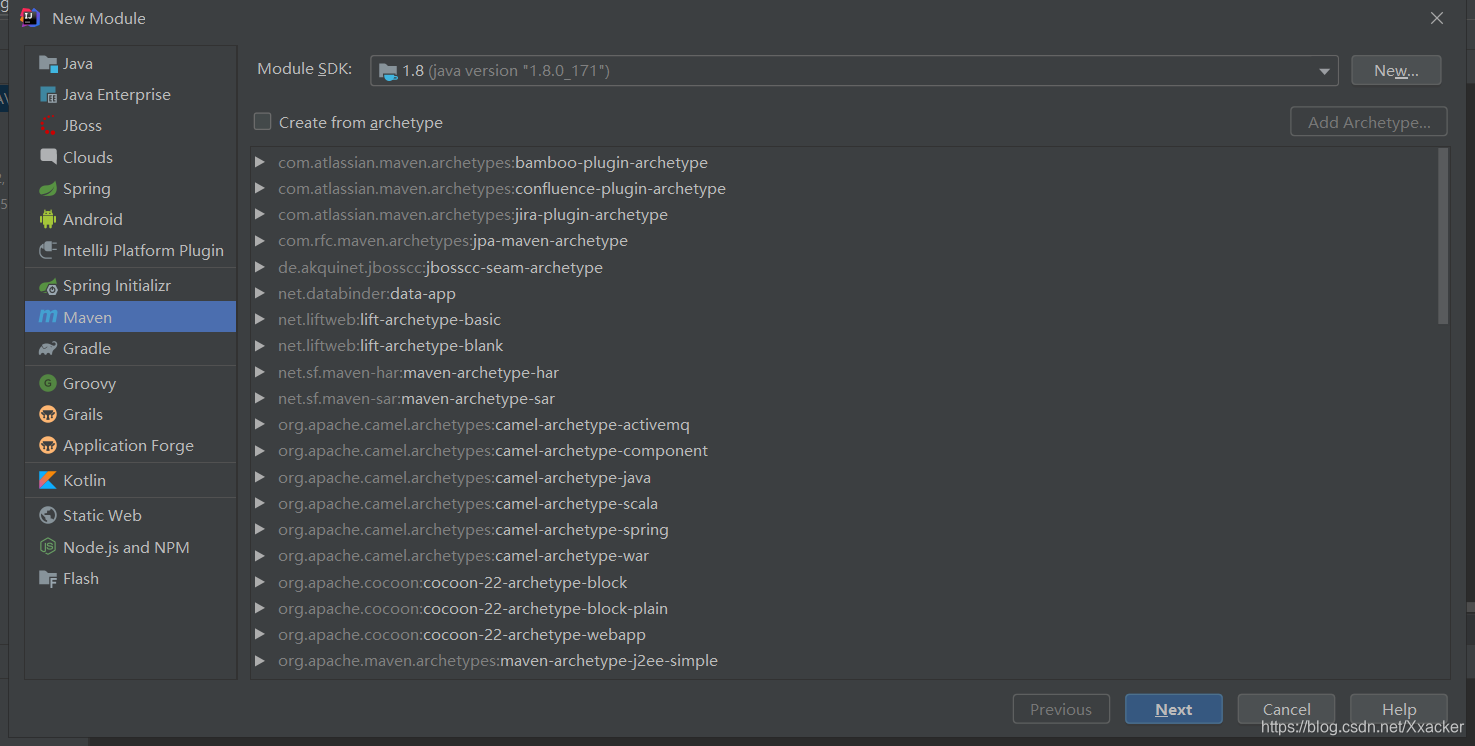The image size is (1475, 746).
Task: Select Node.js and NPM module type
Action: pyautogui.click(x=131, y=547)
